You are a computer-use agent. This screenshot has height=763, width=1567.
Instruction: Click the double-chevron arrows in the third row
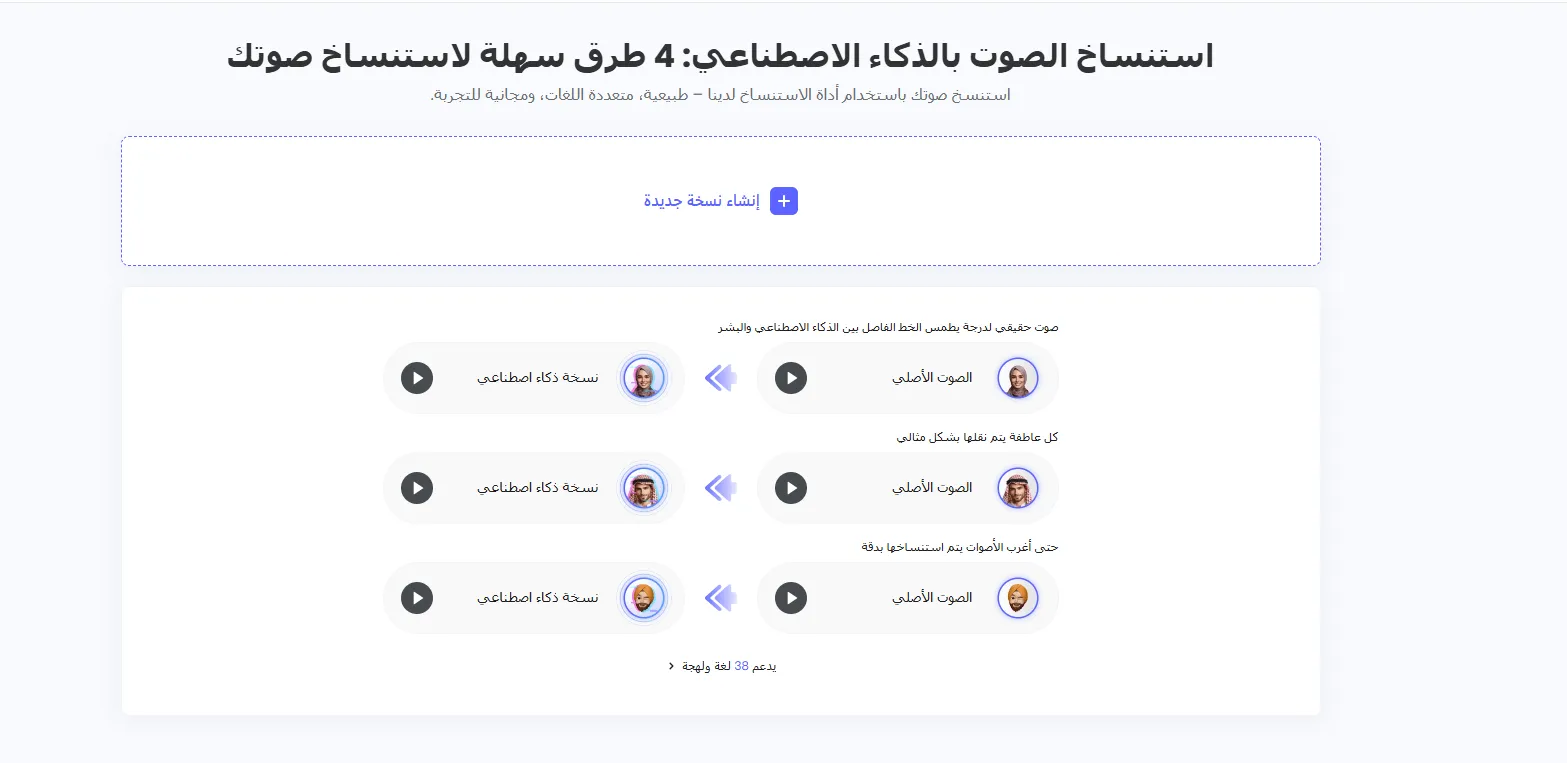(x=719, y=598)
